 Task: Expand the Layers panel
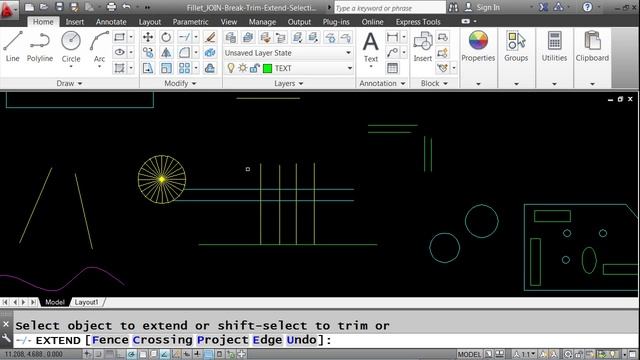289,83
